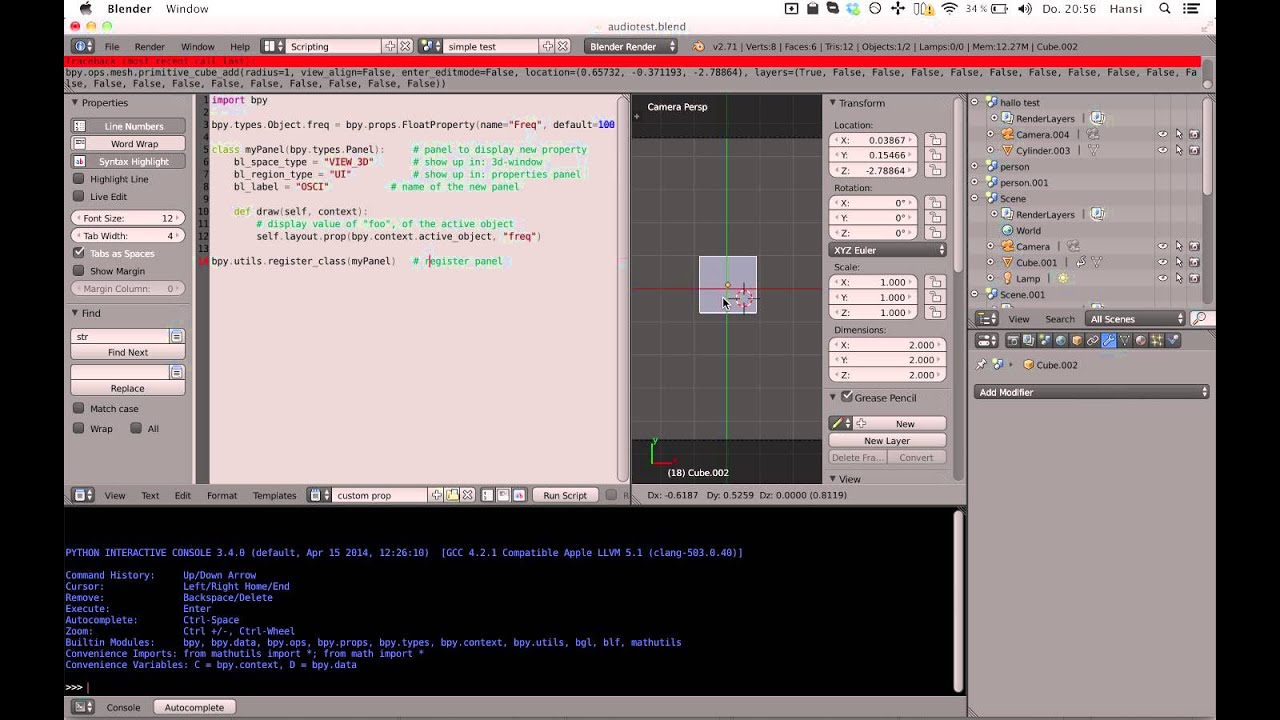Viewport: 1280px width, 720px height.
Task: Open the Object Constraints tab (chain icon)
Action: click(x=1093, y=340)
